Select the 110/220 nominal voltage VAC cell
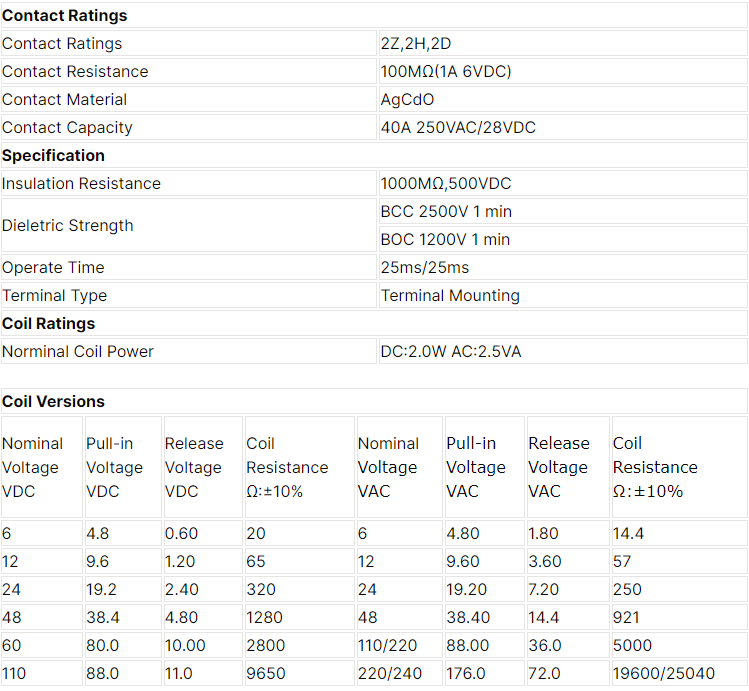 click(x=399, y=645)
